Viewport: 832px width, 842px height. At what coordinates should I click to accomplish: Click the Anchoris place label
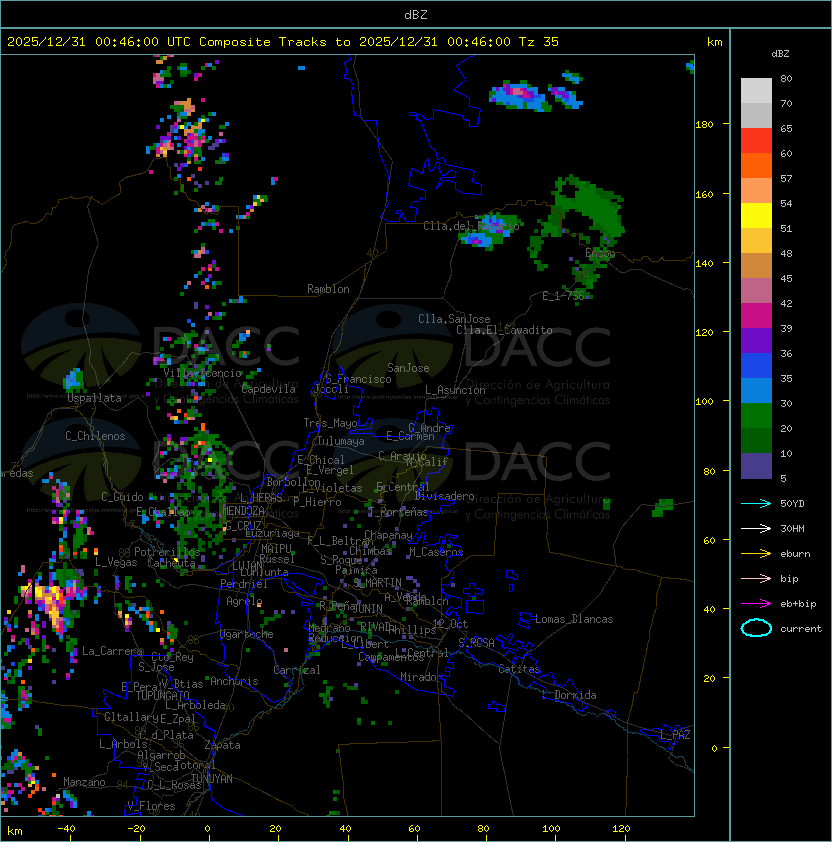click(x=234, y=681)
